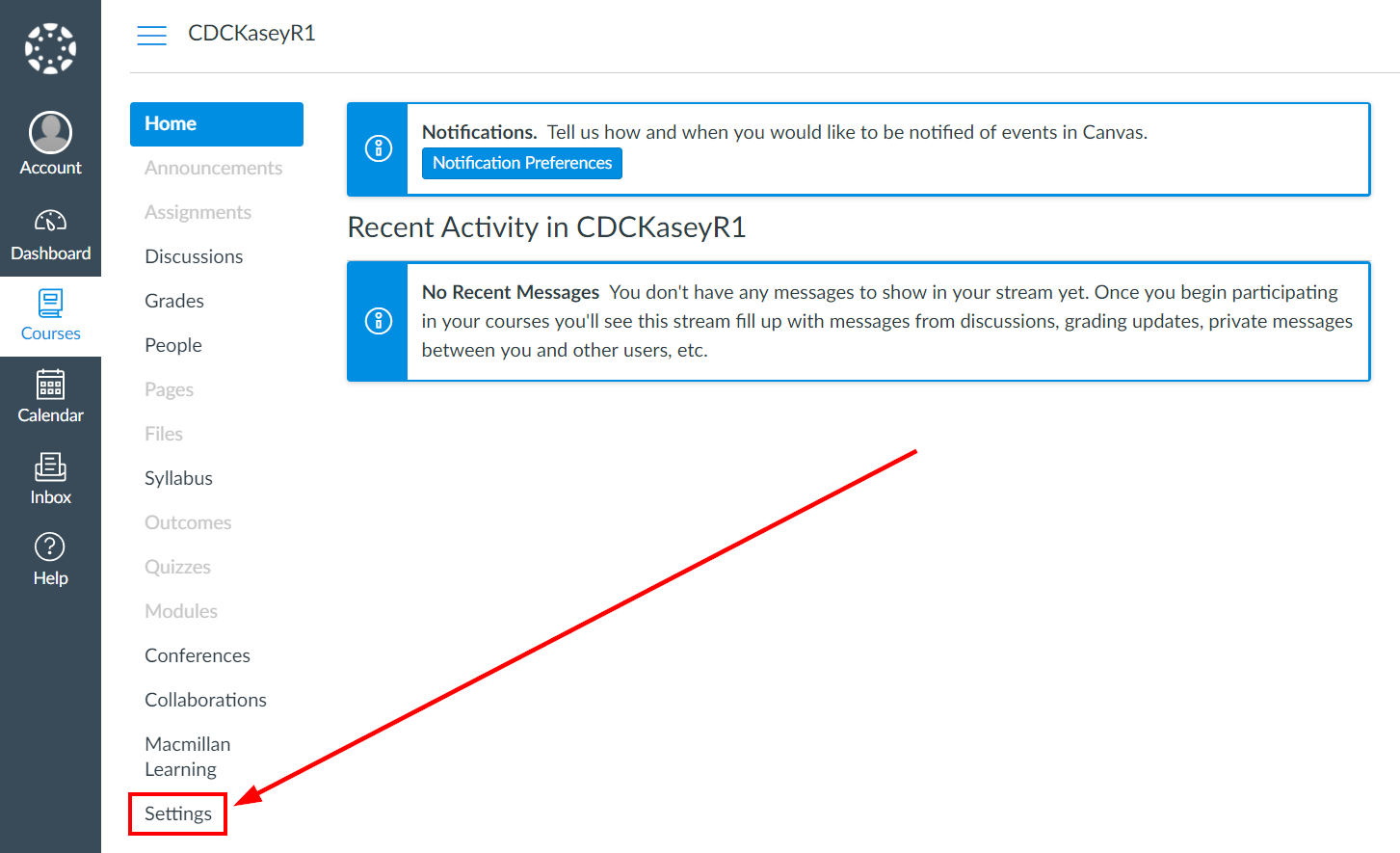This screenshot has height=853, width=1400.
Task: View the People list for the course
Action: [173, 344]
